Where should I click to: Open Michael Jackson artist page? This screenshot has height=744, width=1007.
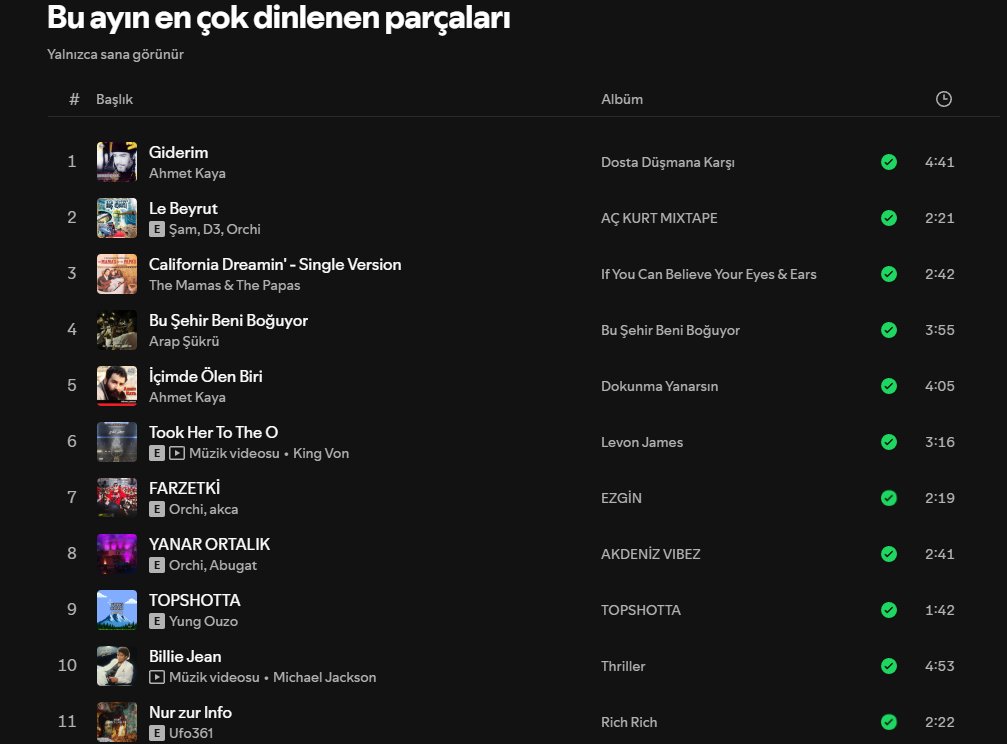pos(324,677)
